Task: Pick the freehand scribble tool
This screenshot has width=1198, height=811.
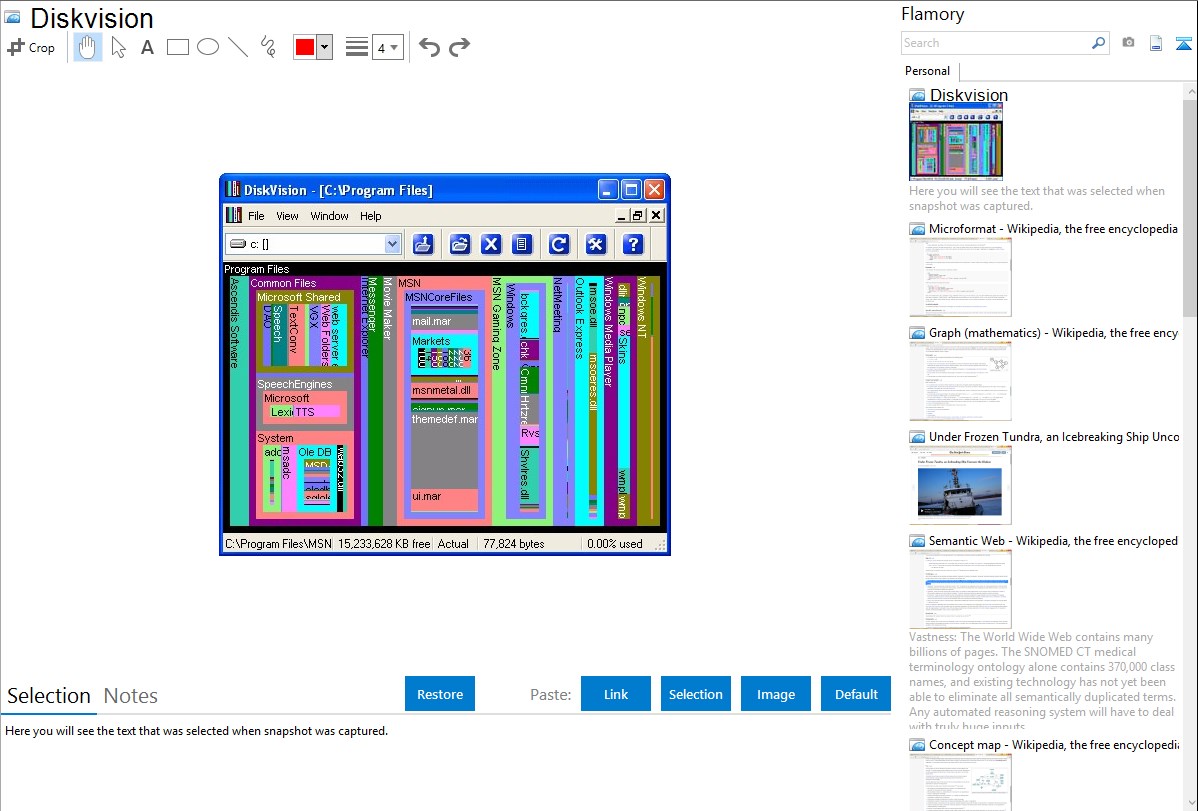Action: coord(268,47)
